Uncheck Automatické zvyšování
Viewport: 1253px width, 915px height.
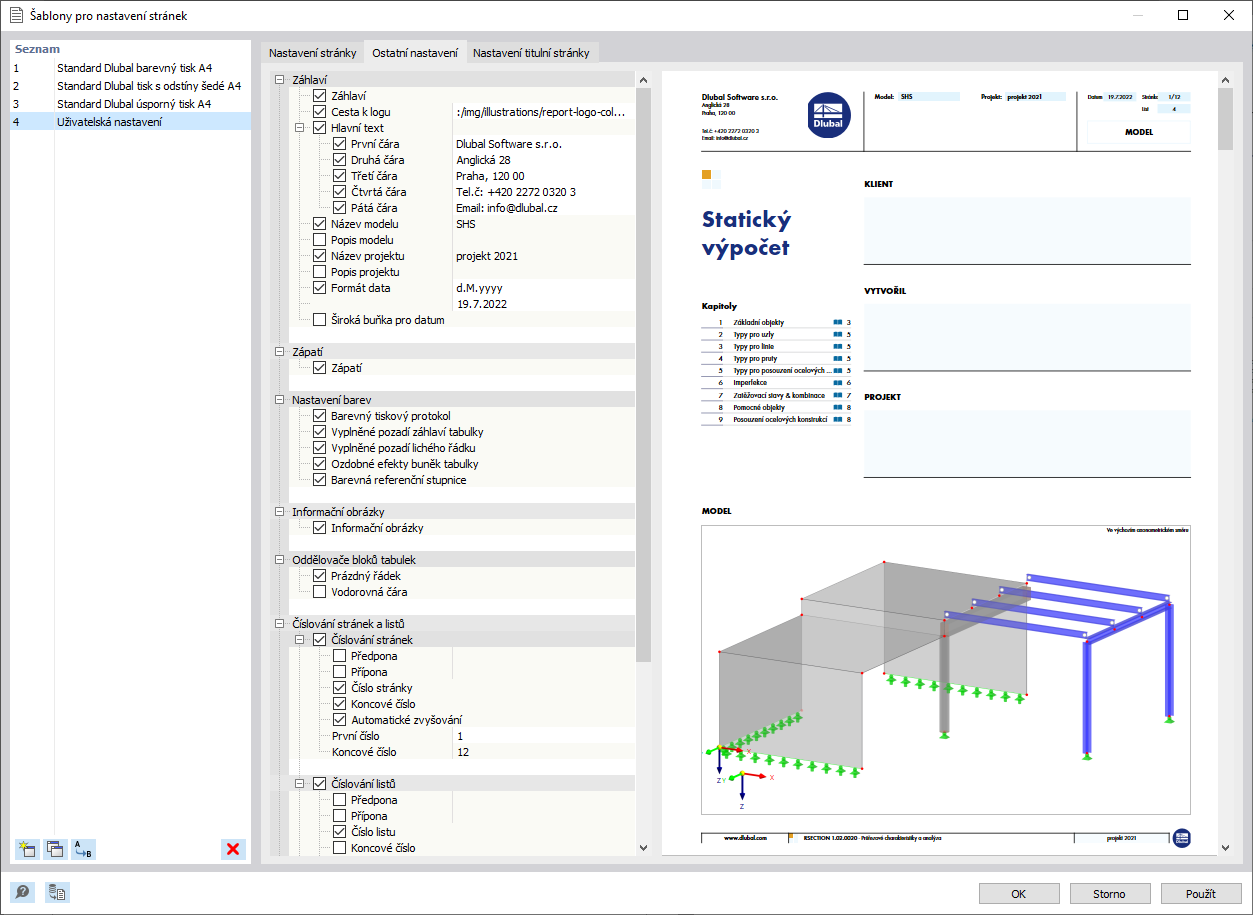pos(340,720)
